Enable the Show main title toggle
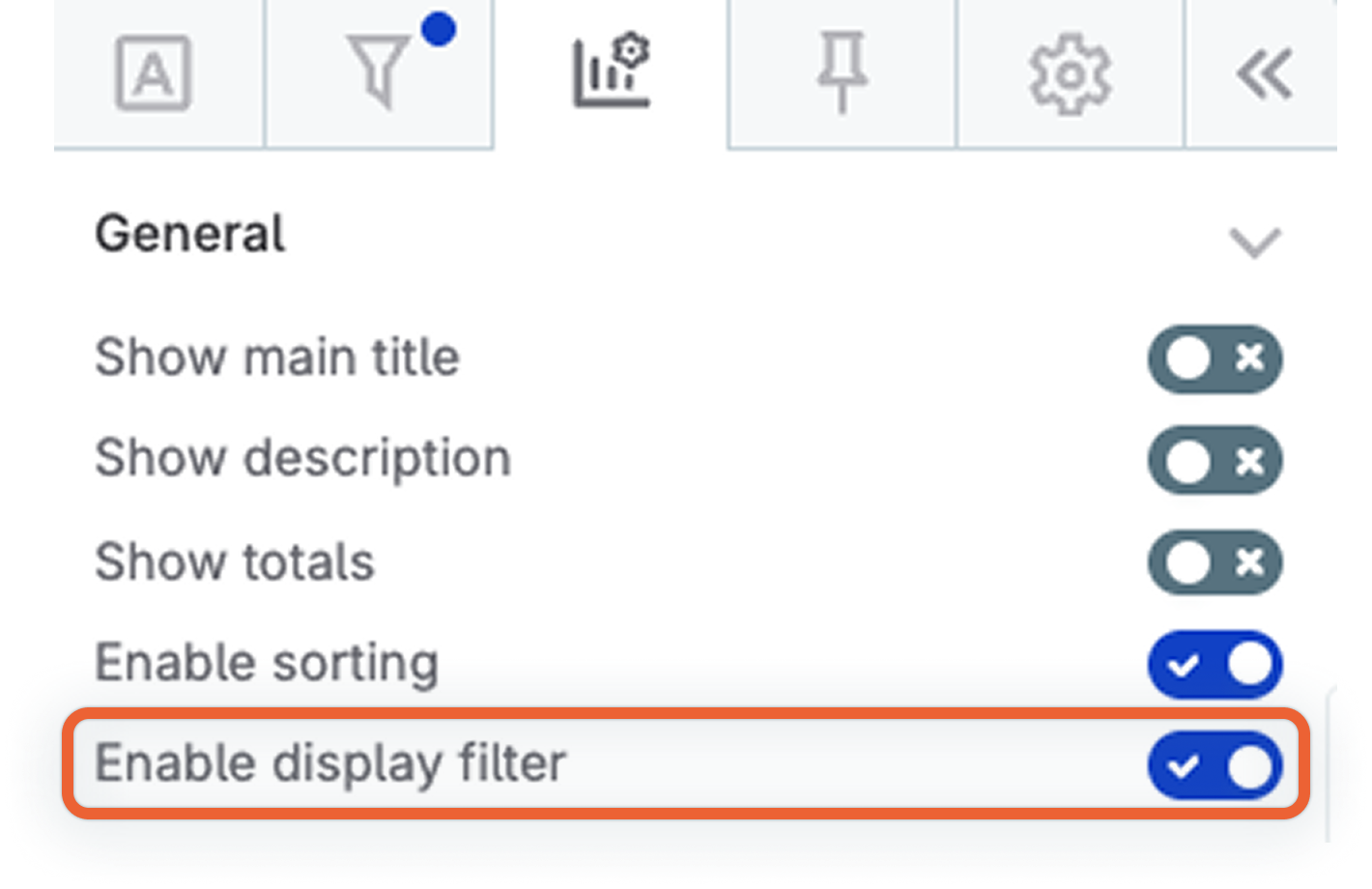Viewport: 1372px width, 889px height. (1215, 358)
